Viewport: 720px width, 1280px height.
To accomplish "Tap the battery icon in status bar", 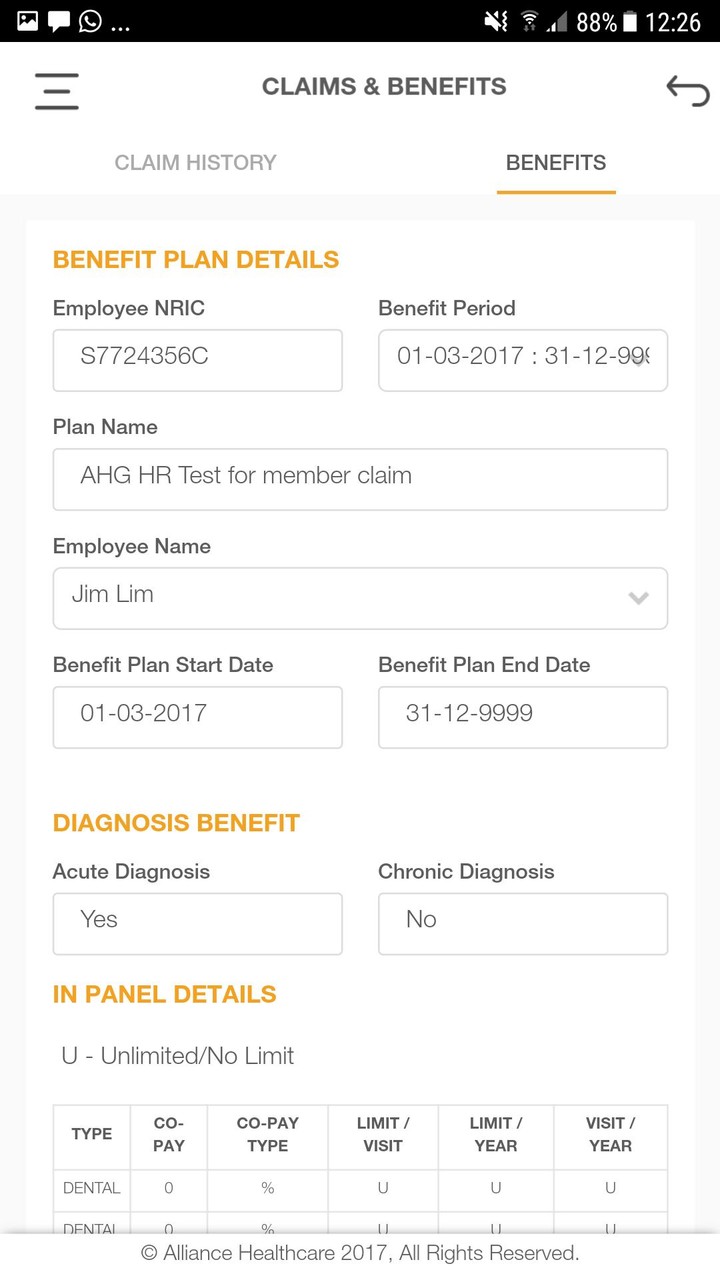I will [x=630, y=21].
